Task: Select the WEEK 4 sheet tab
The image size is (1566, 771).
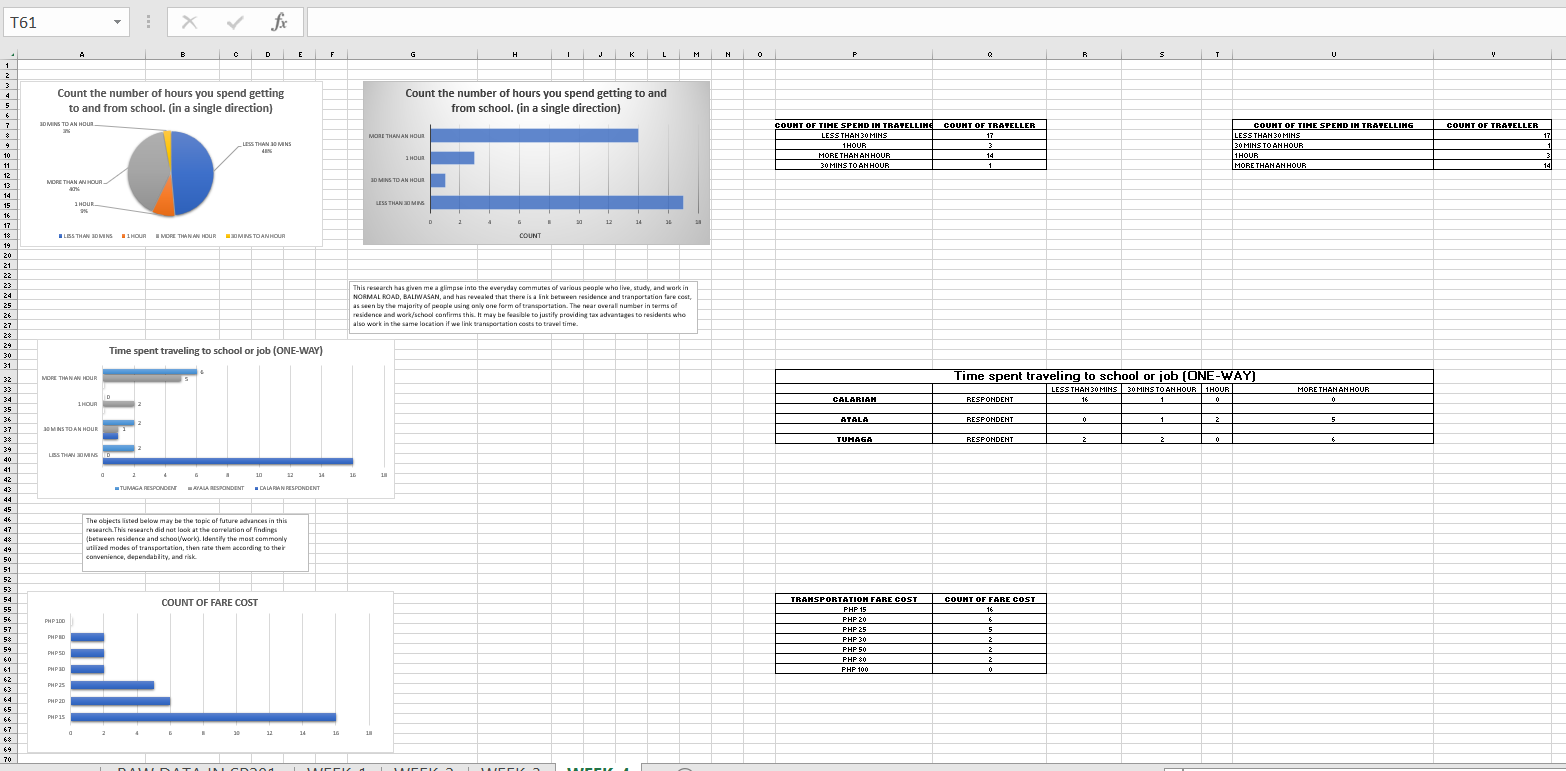Action: click(598, 768)
